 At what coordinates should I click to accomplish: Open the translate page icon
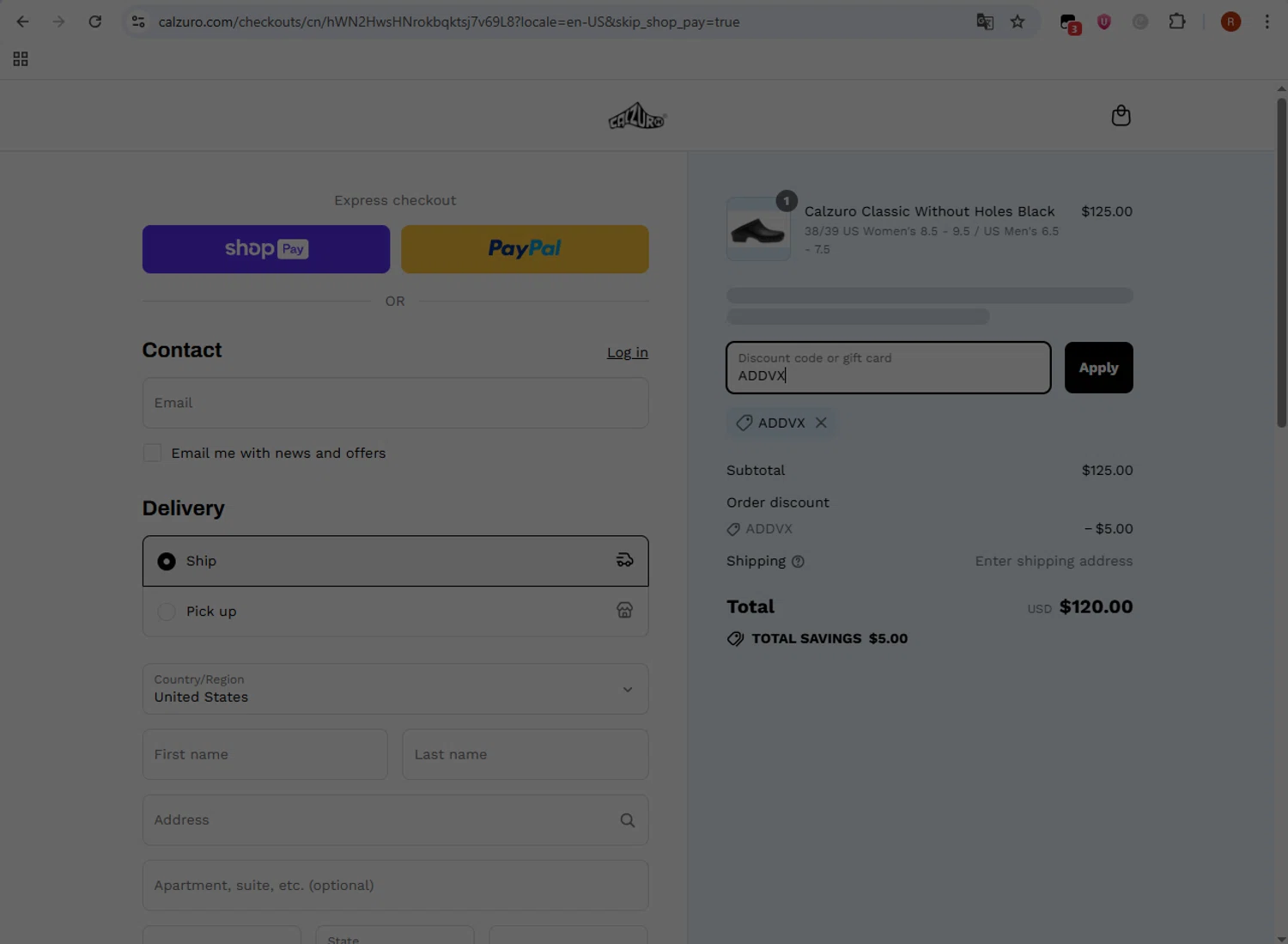point(985,21)
